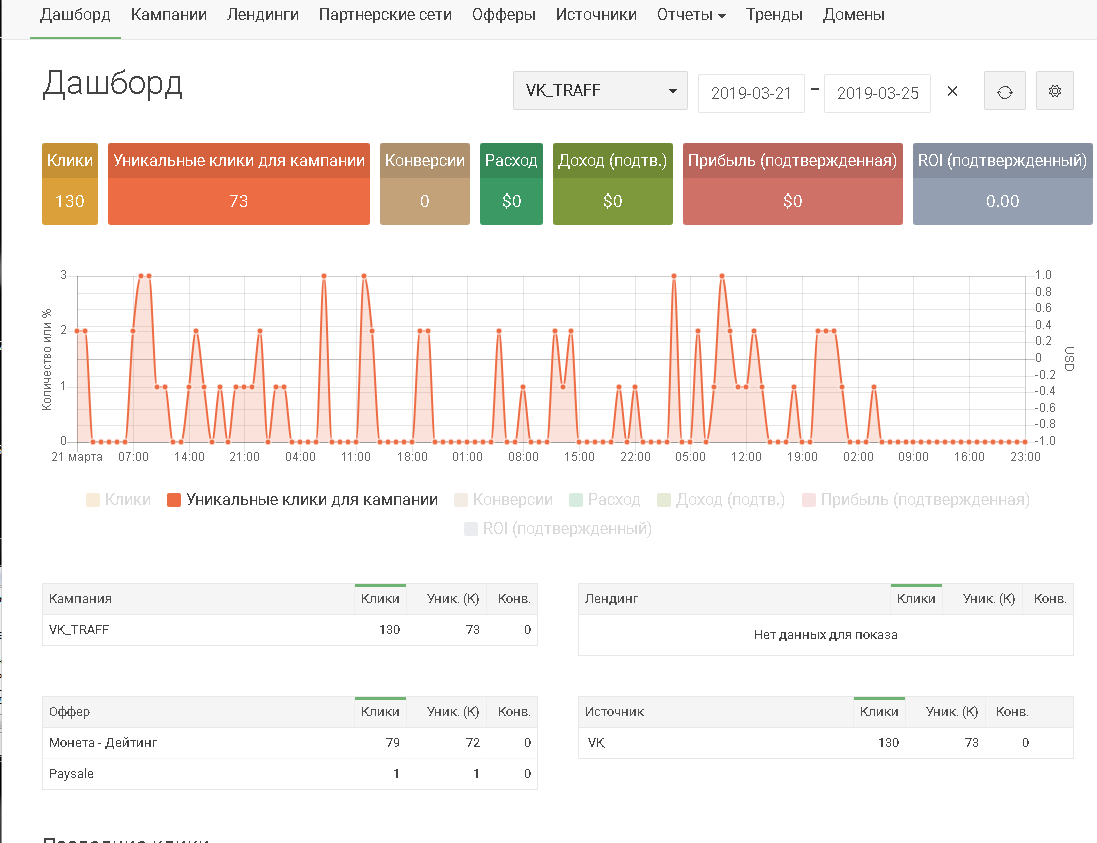The height and width of the screenshot is (843, 1097).
Task: Click the start date field 2019-03-21
Action: (750, 93)
